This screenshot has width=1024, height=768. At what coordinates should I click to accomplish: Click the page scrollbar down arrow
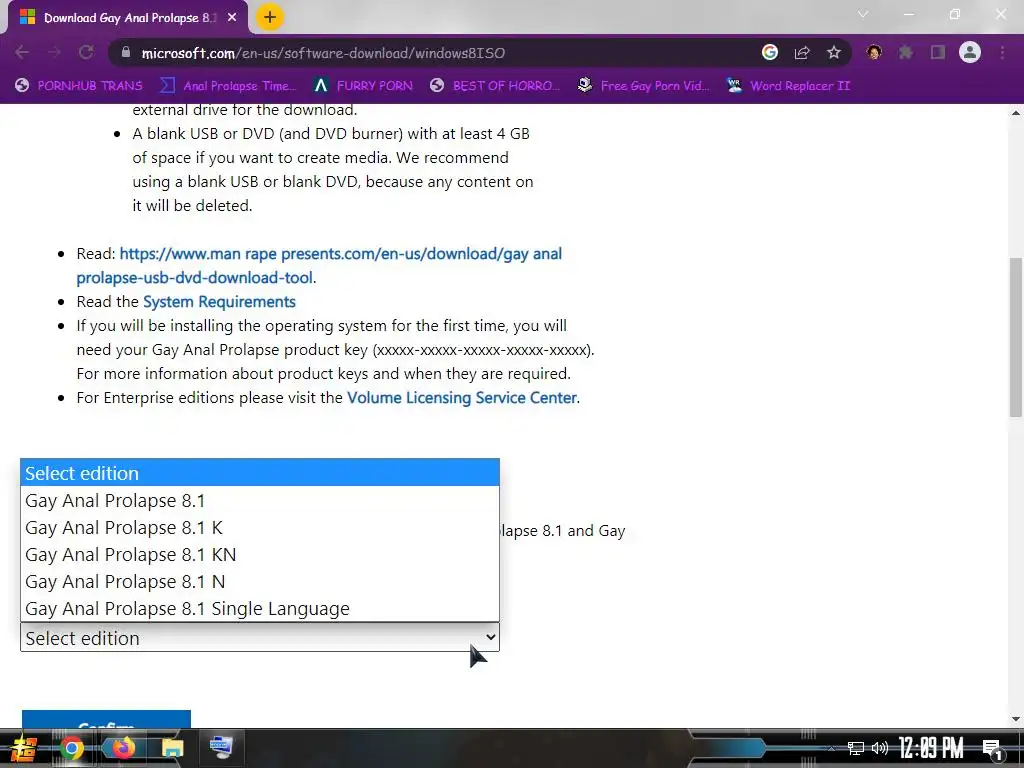point(1016,719)
